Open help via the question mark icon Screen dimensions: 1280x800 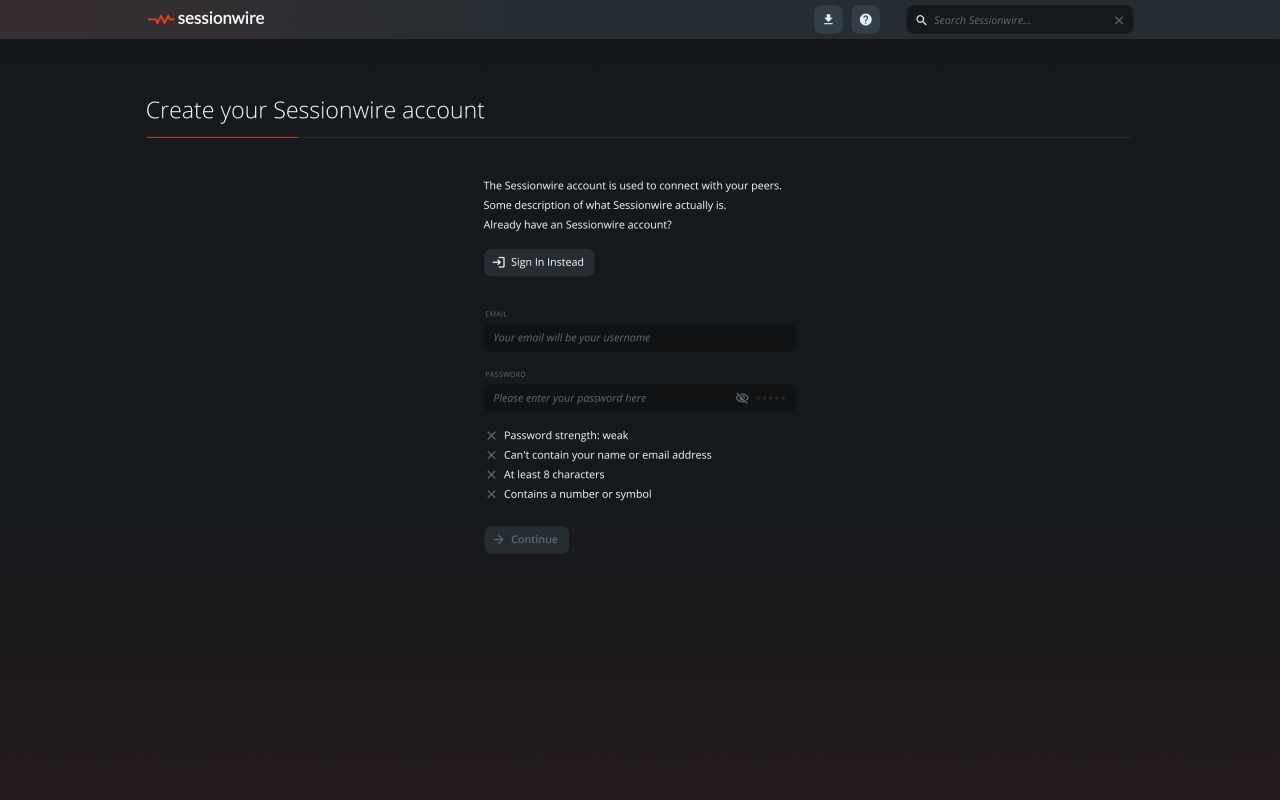tap(866, 20)
